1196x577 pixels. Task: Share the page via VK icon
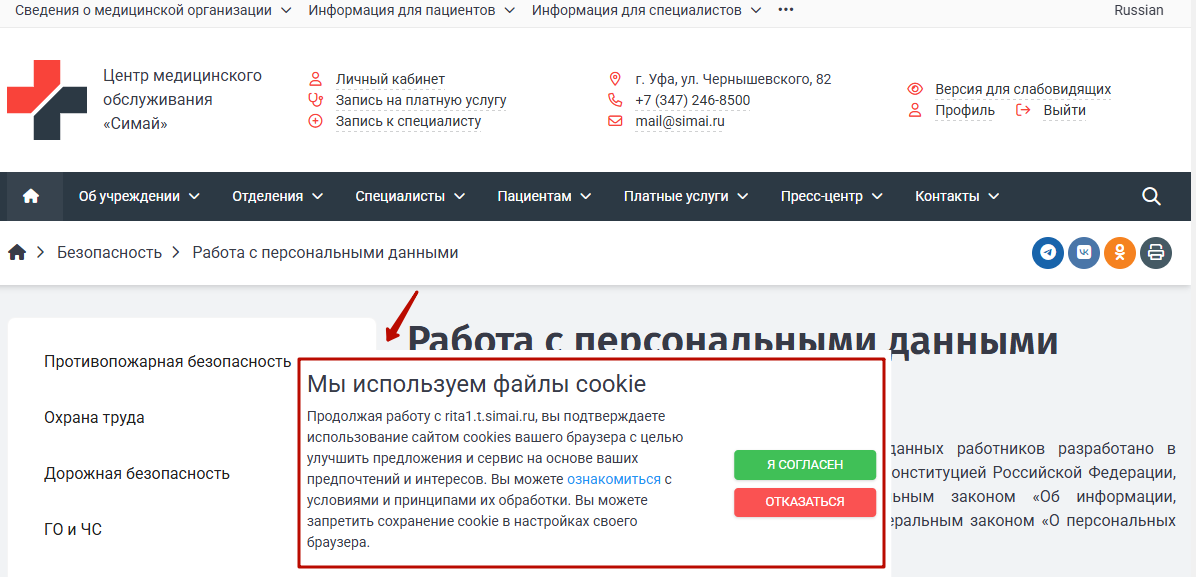tap(1084, 252)
